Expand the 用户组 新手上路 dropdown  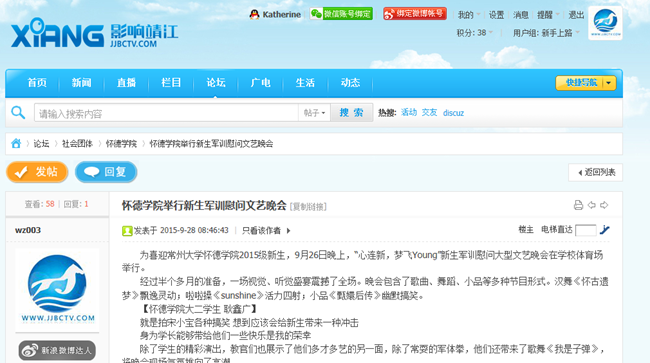[546, 33]
